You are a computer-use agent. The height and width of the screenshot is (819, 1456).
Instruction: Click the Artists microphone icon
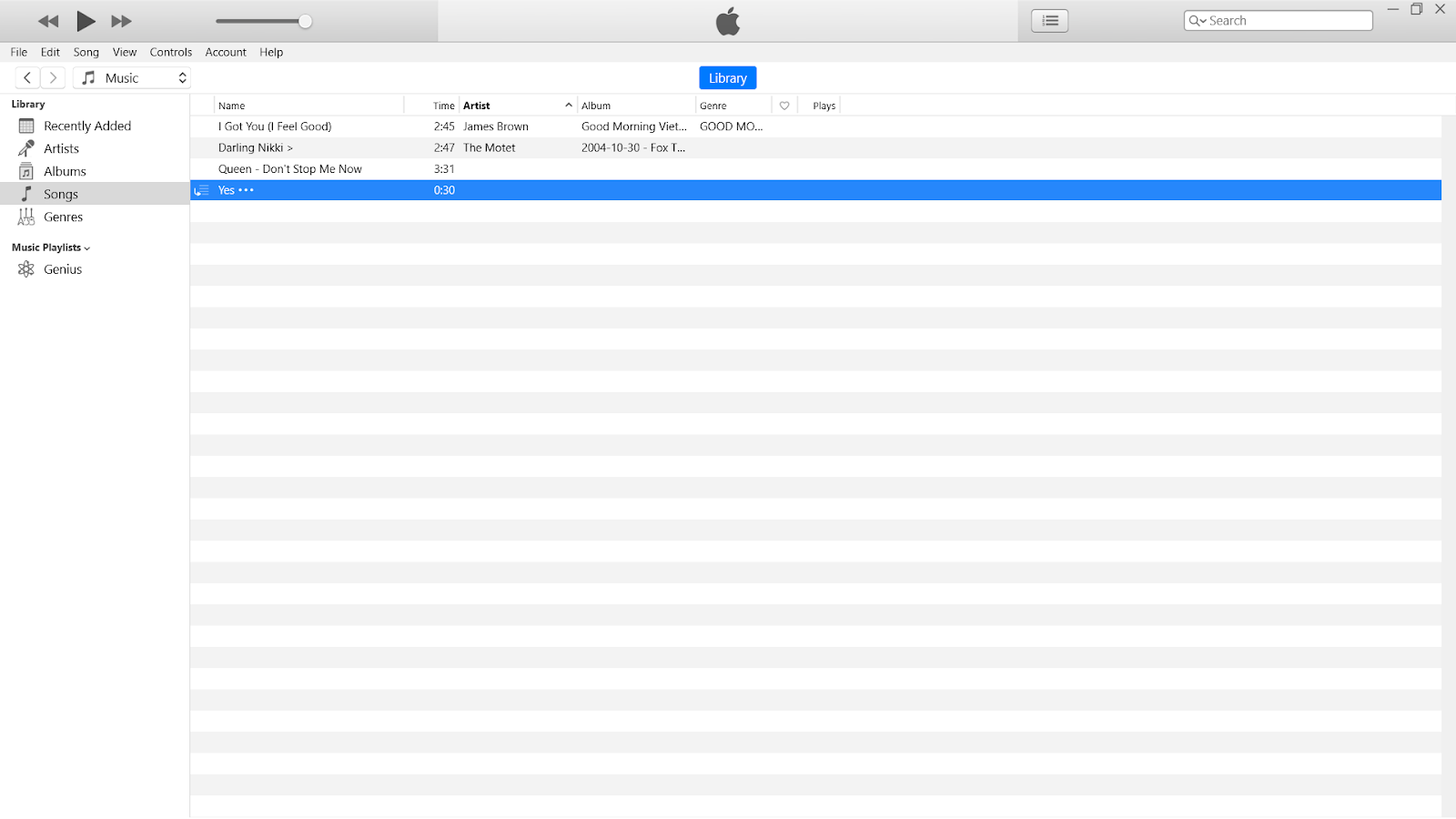(x=26, y=148)
